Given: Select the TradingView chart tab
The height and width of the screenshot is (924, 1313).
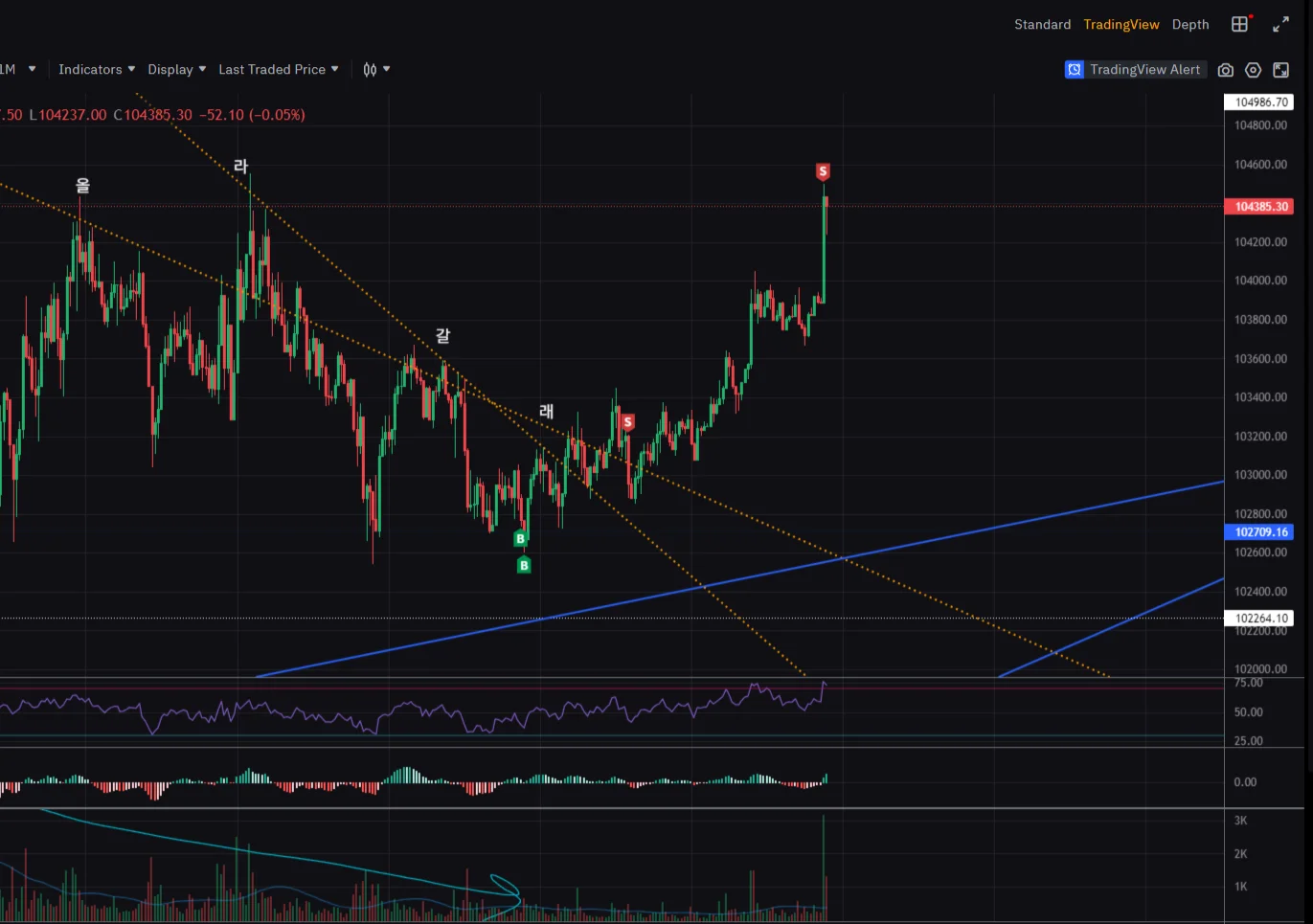Looking at the screenshot, I should pyautogui.click(x=1121, y=25).
